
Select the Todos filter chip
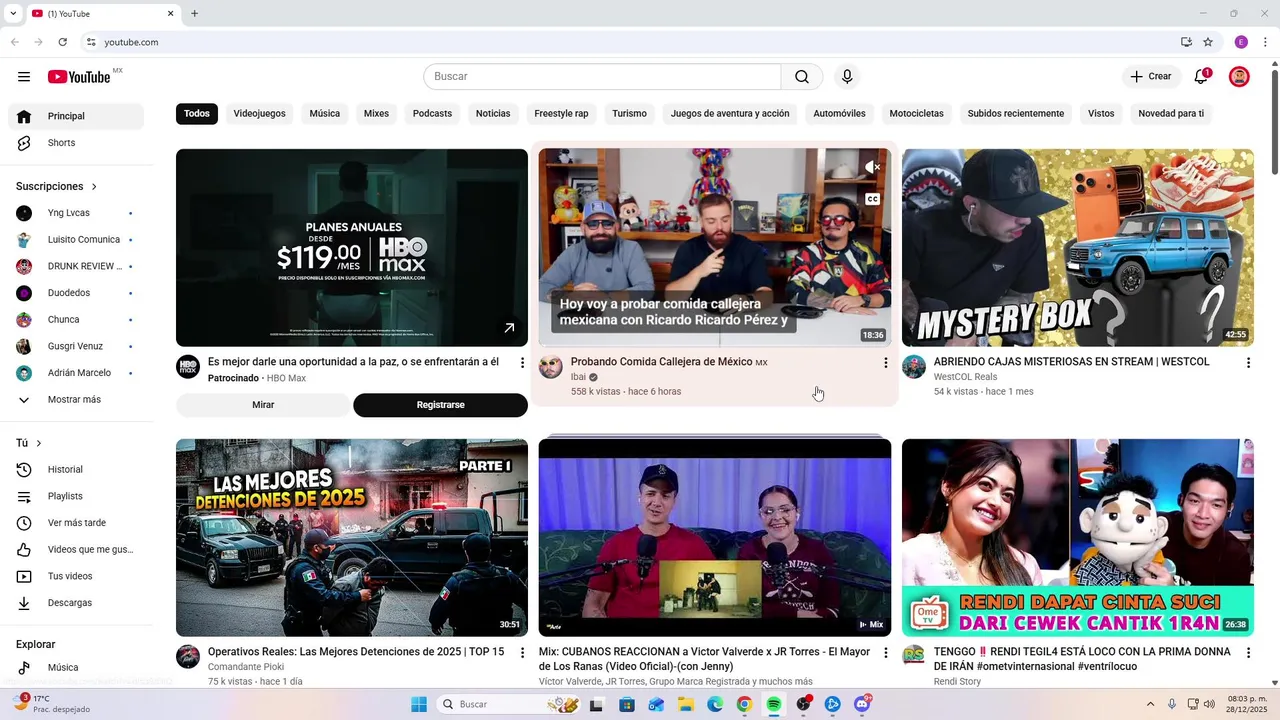tap(197, 114)
